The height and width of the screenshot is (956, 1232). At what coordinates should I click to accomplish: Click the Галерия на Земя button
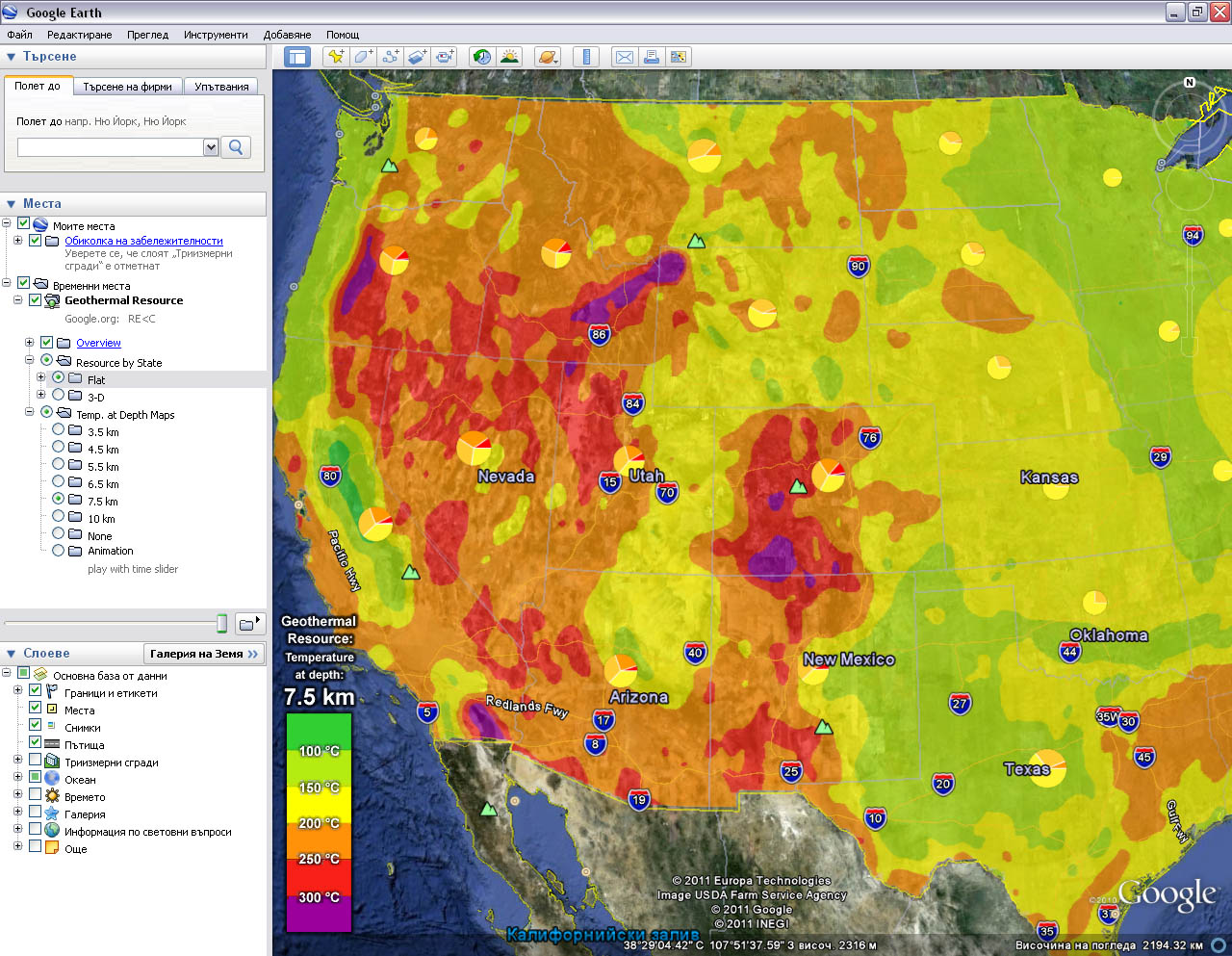204,654
